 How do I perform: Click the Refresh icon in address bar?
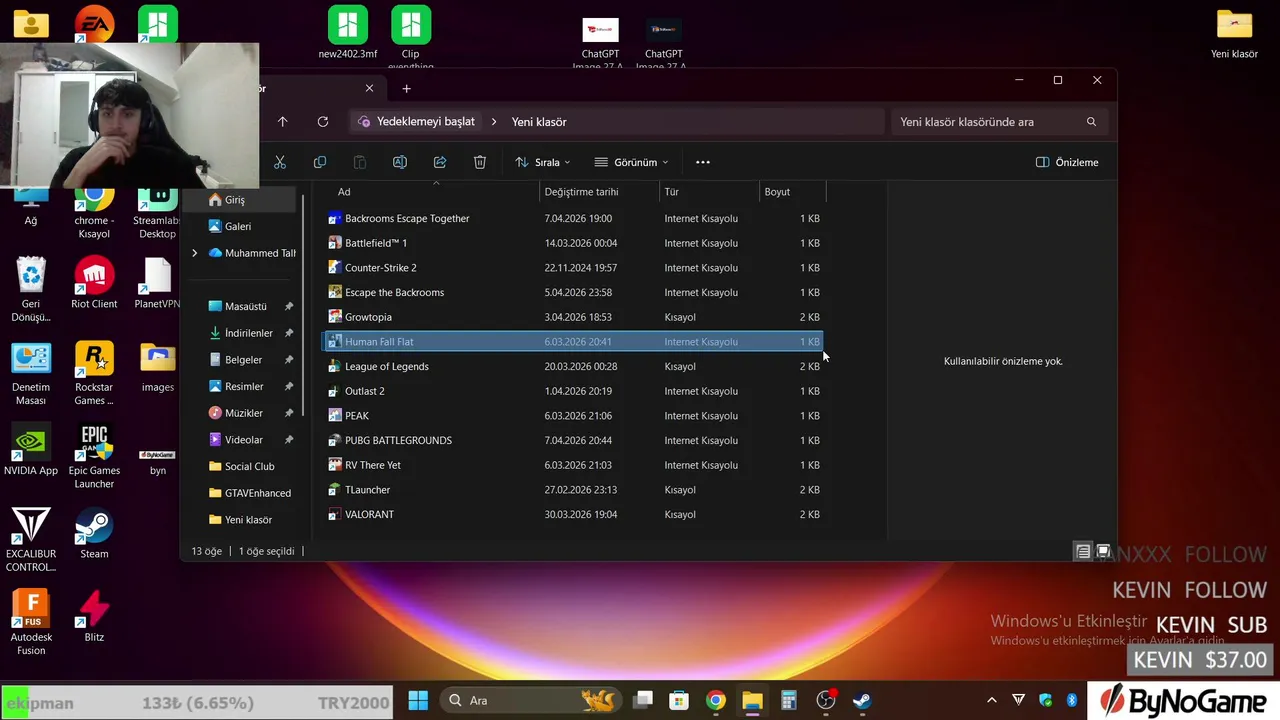click(x=323, y=122)
